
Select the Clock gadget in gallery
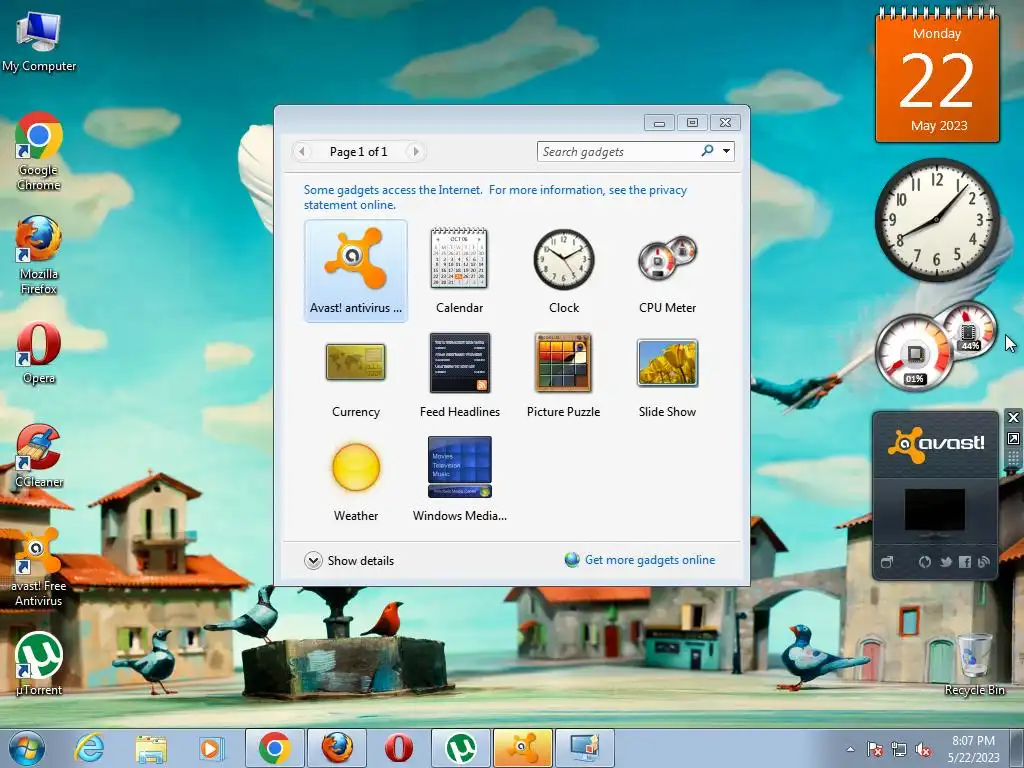click(564, 270)
